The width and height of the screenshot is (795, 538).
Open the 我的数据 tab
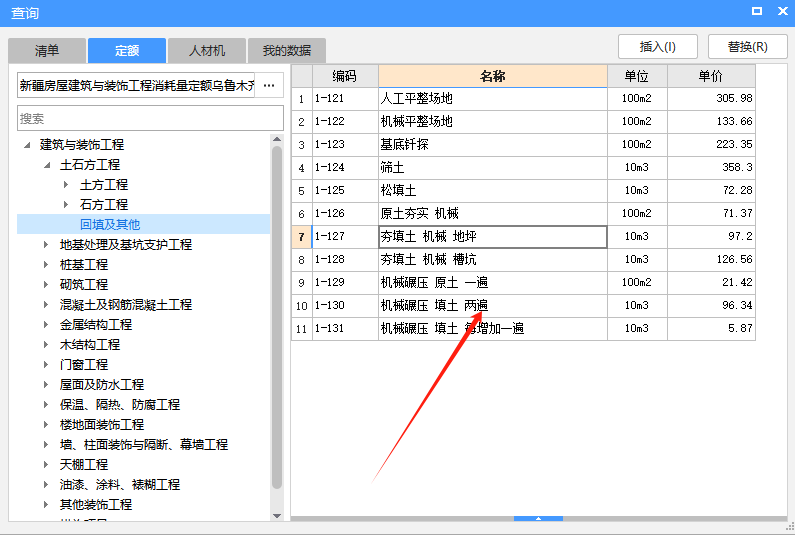(287, 51)
